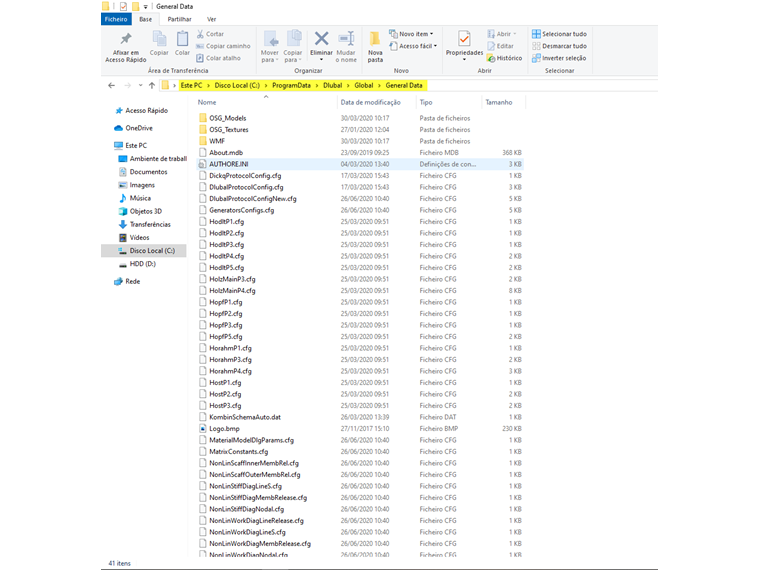
Task: Choose Copiar caminho in ribbon
Action: (223, 46)
